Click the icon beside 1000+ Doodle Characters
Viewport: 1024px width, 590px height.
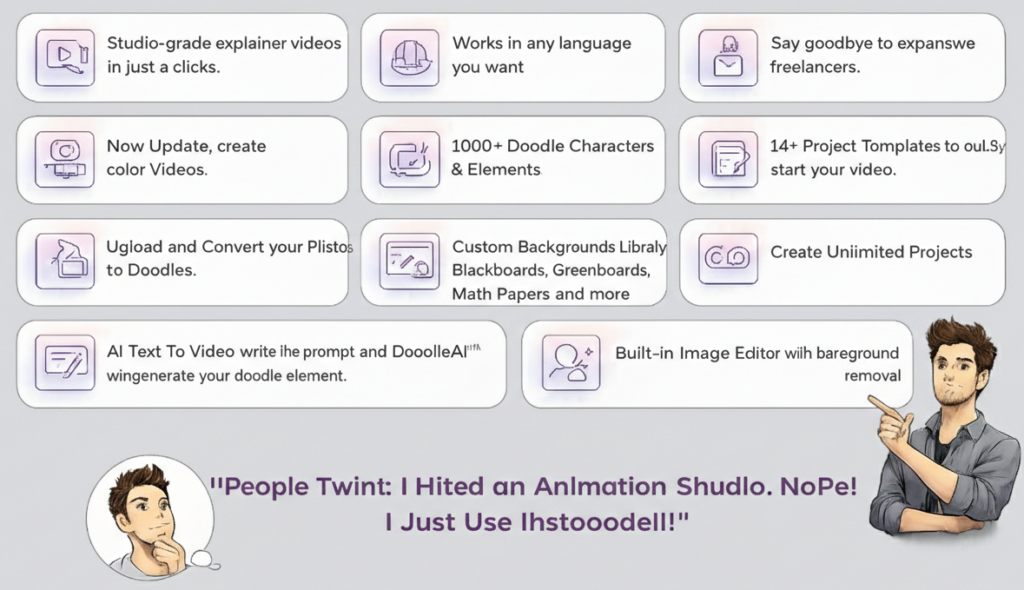[x=409, y=159]
